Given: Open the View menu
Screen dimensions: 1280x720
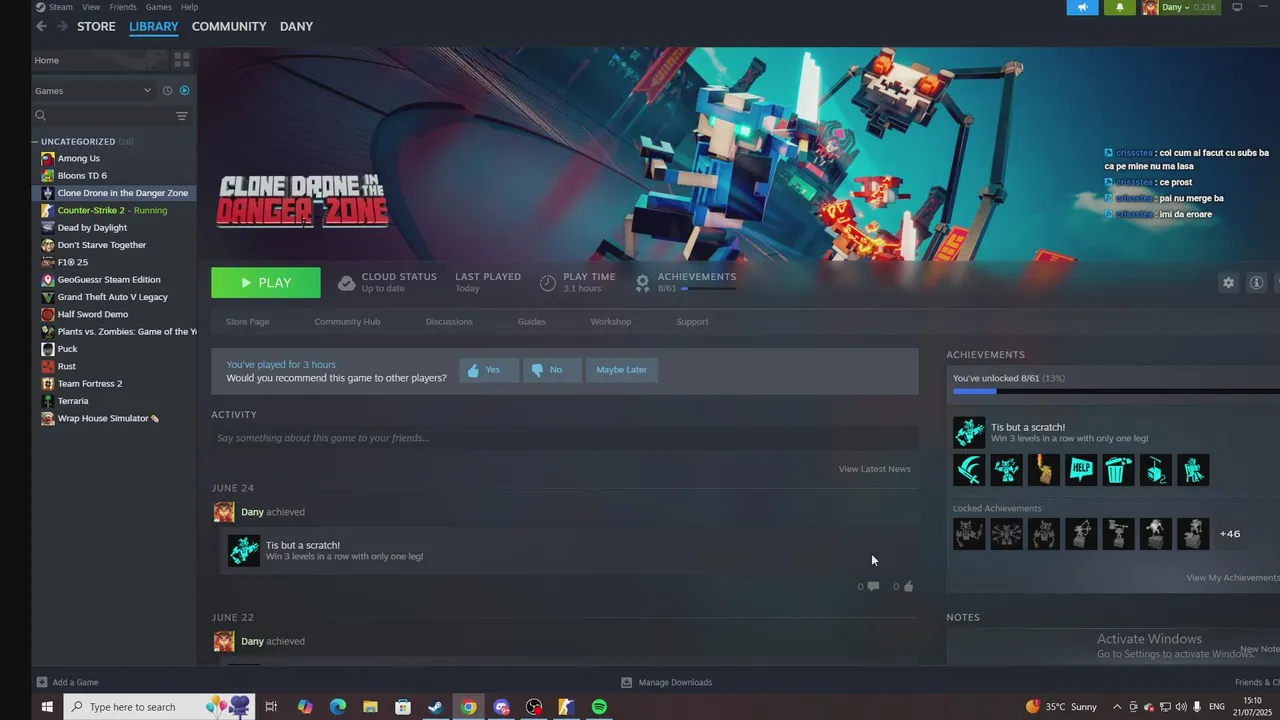Looking at the screenshot, I should tap(91, 7).
